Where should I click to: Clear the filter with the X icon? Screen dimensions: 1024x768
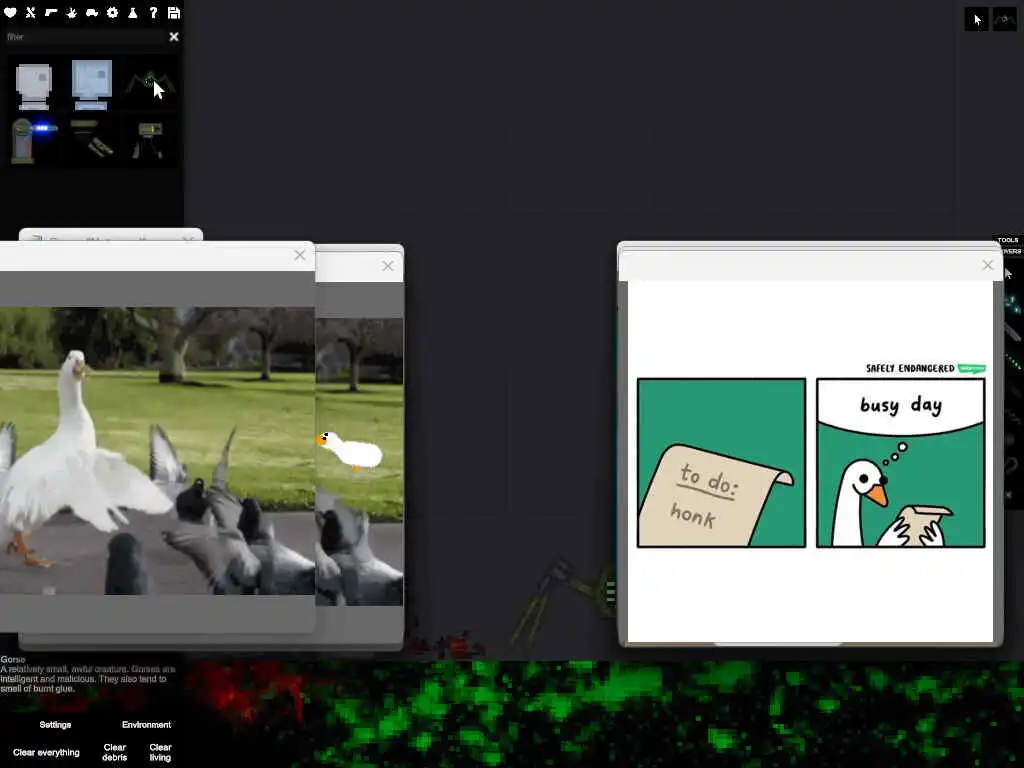174,37
